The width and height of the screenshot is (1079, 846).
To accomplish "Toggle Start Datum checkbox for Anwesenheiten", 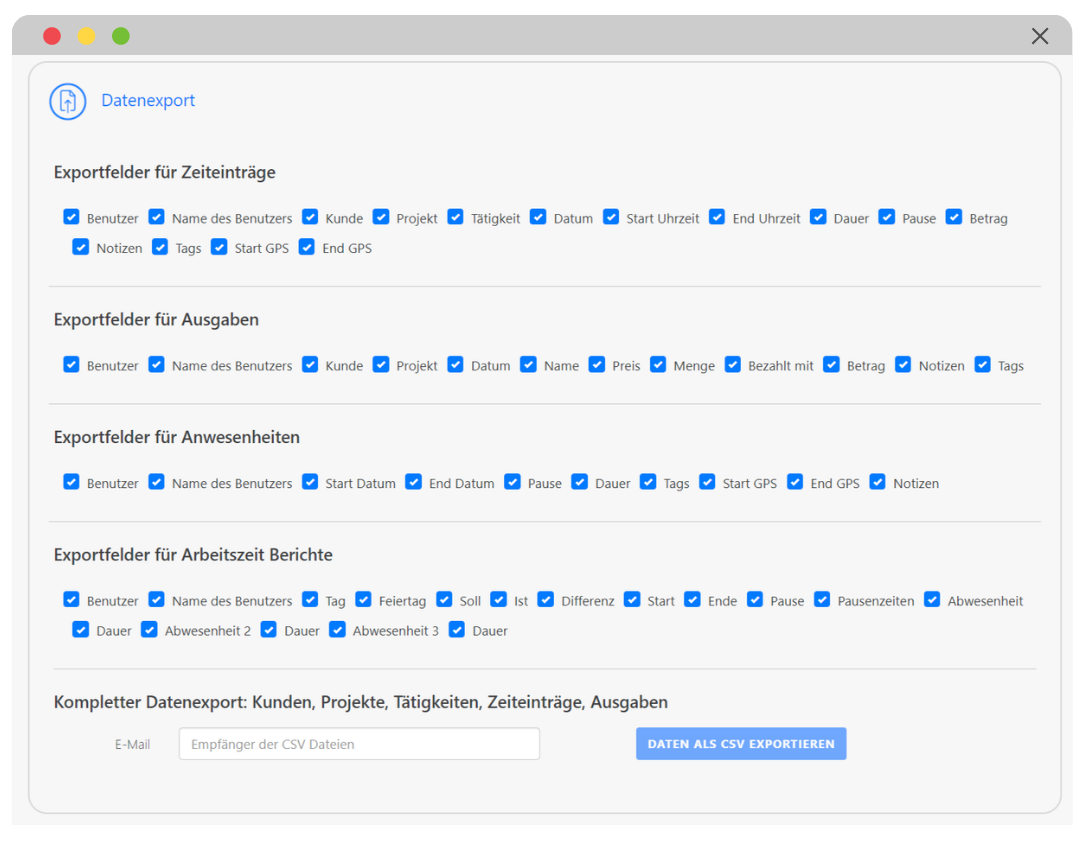I will (x=310, y=482).
